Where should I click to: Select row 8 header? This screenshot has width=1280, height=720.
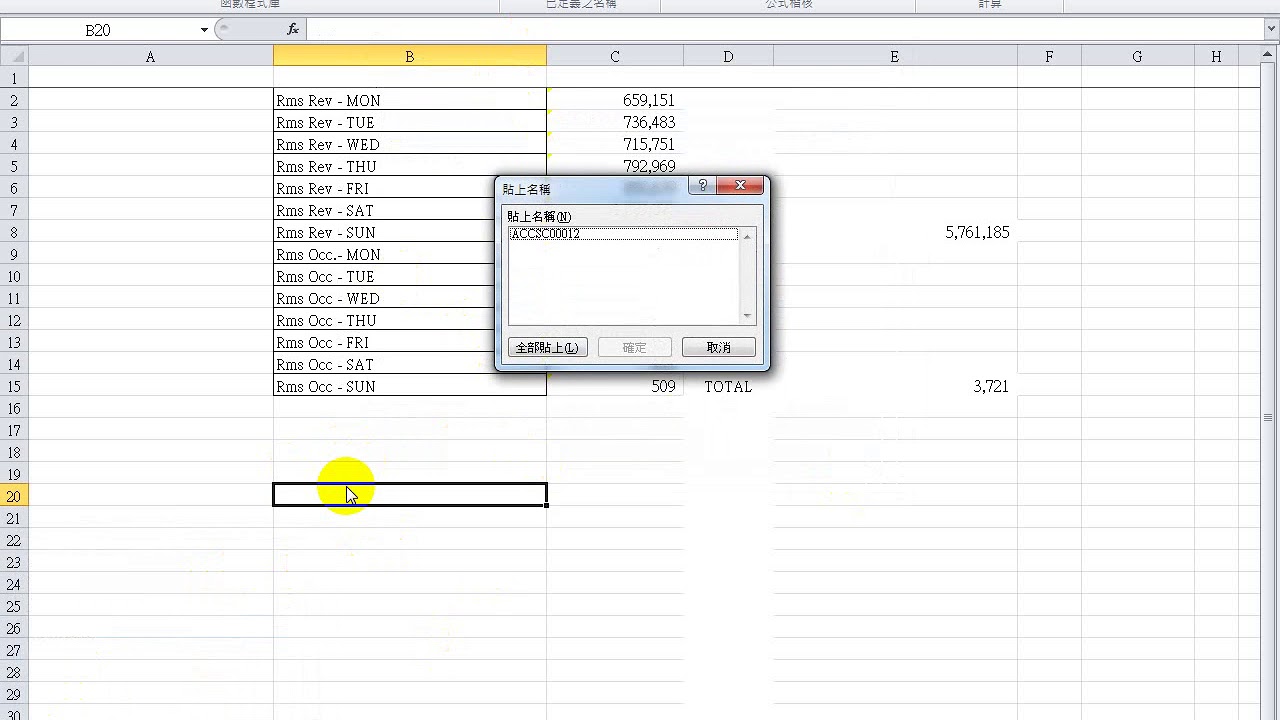[x=14, y=232]
